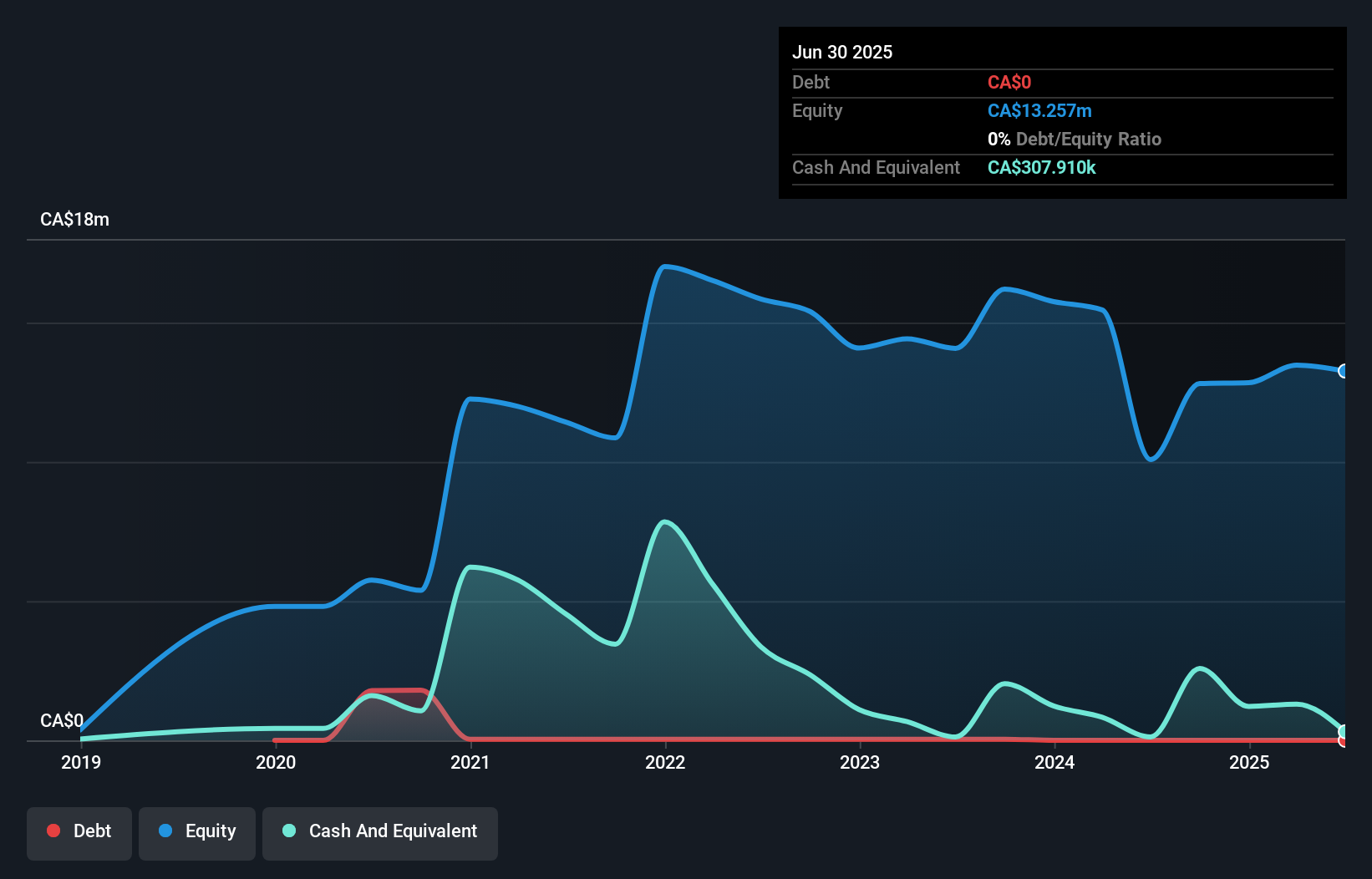This screenshot has height=879, width=1372.
Task: Toggle the Debt series legend button
Action: point(79,833)
